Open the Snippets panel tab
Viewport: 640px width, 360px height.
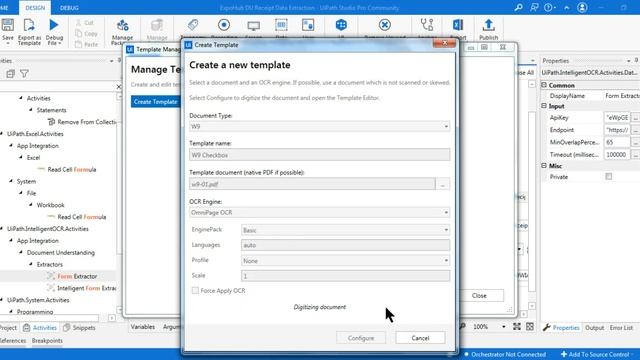(79, 328)
